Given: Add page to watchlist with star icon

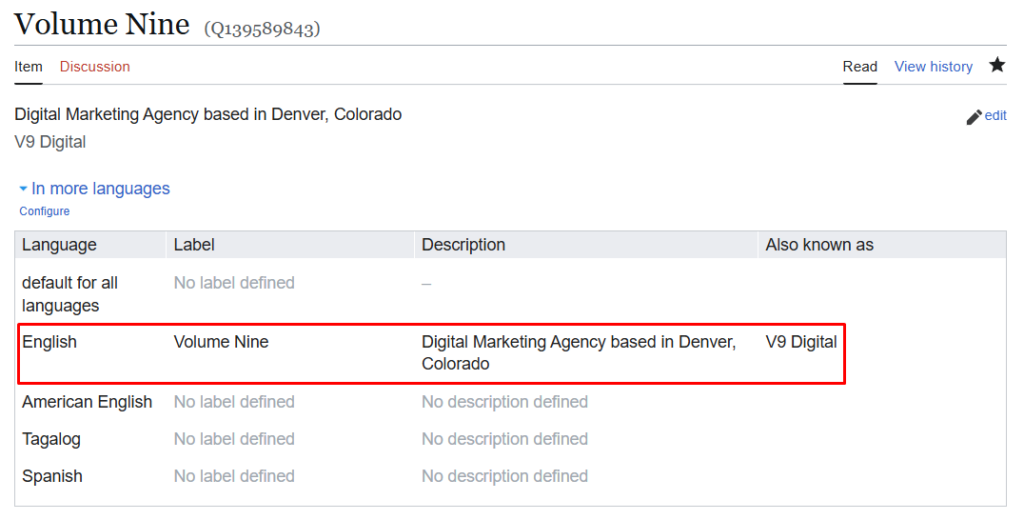Looking at the screenshot, I should [997, 65].
